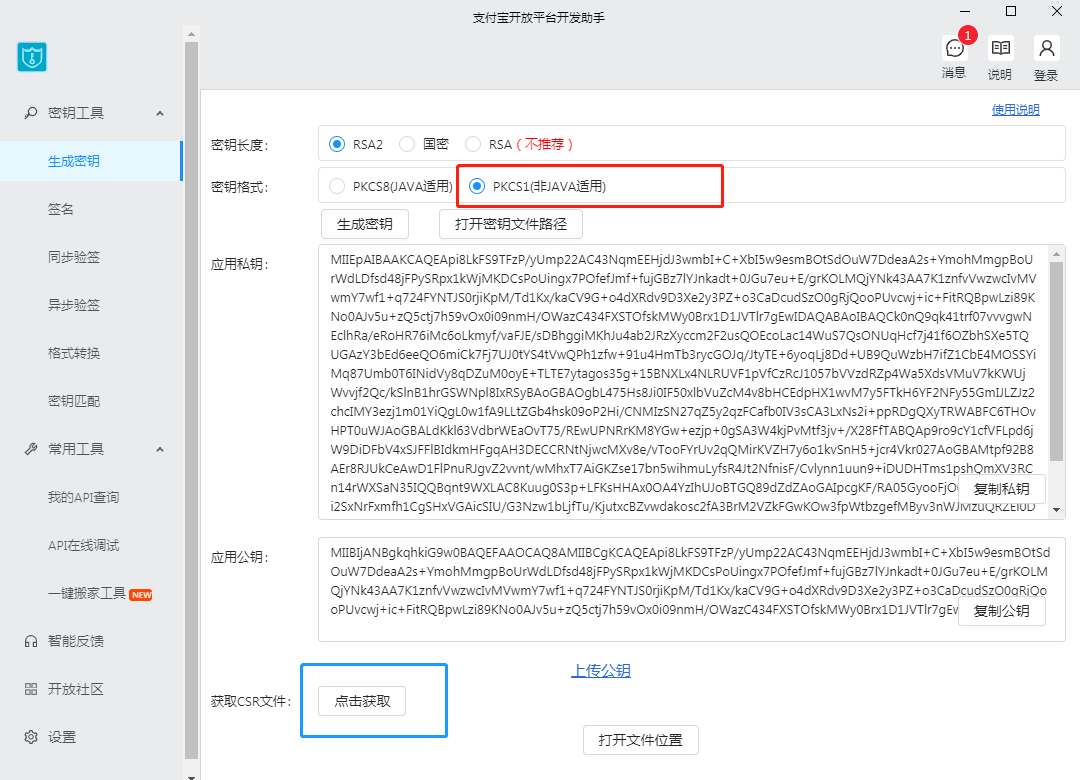
Task: Open the 使用说明 link
Action: pyautogui.click(x=1015, y=110)
